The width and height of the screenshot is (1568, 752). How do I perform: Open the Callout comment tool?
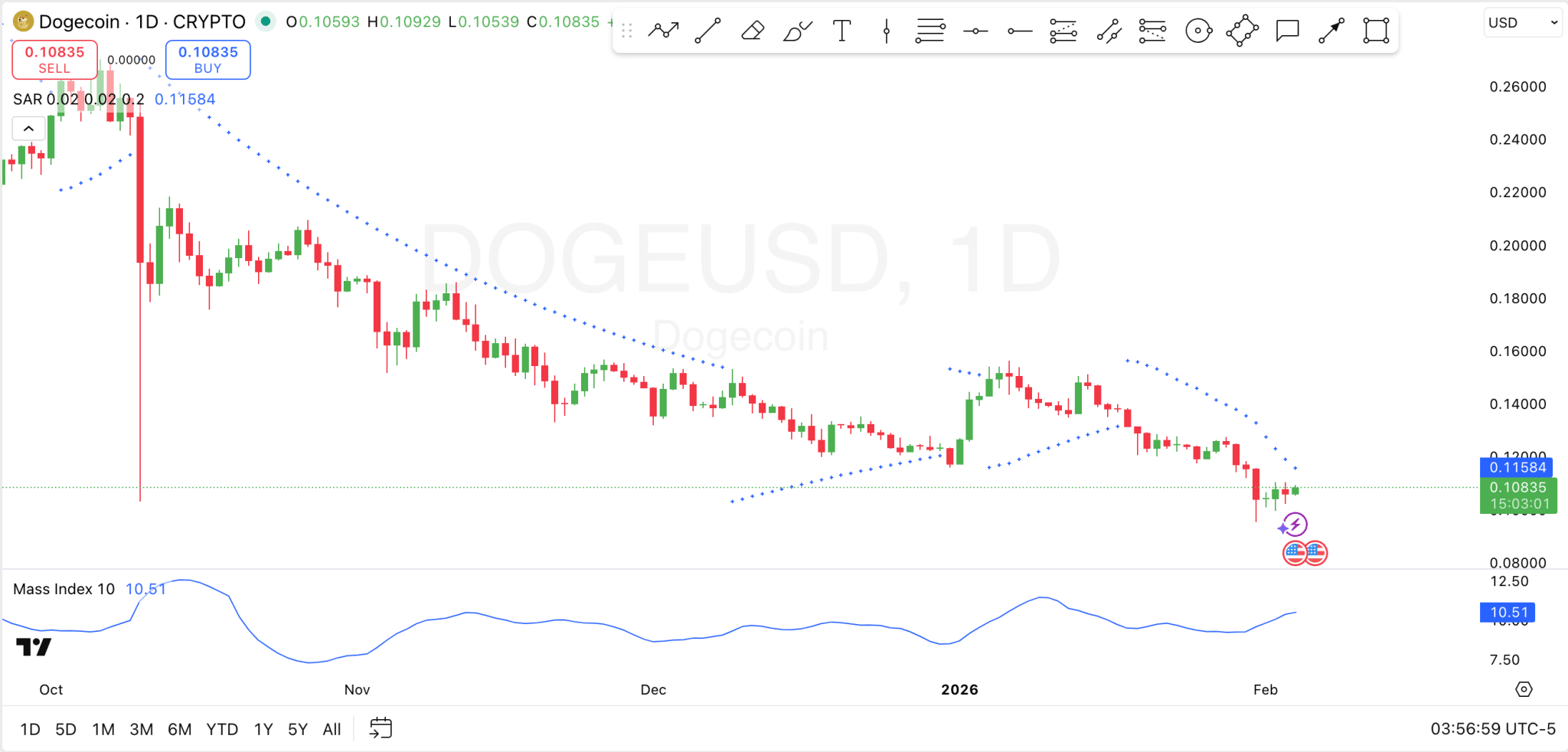pos(1286,30)
